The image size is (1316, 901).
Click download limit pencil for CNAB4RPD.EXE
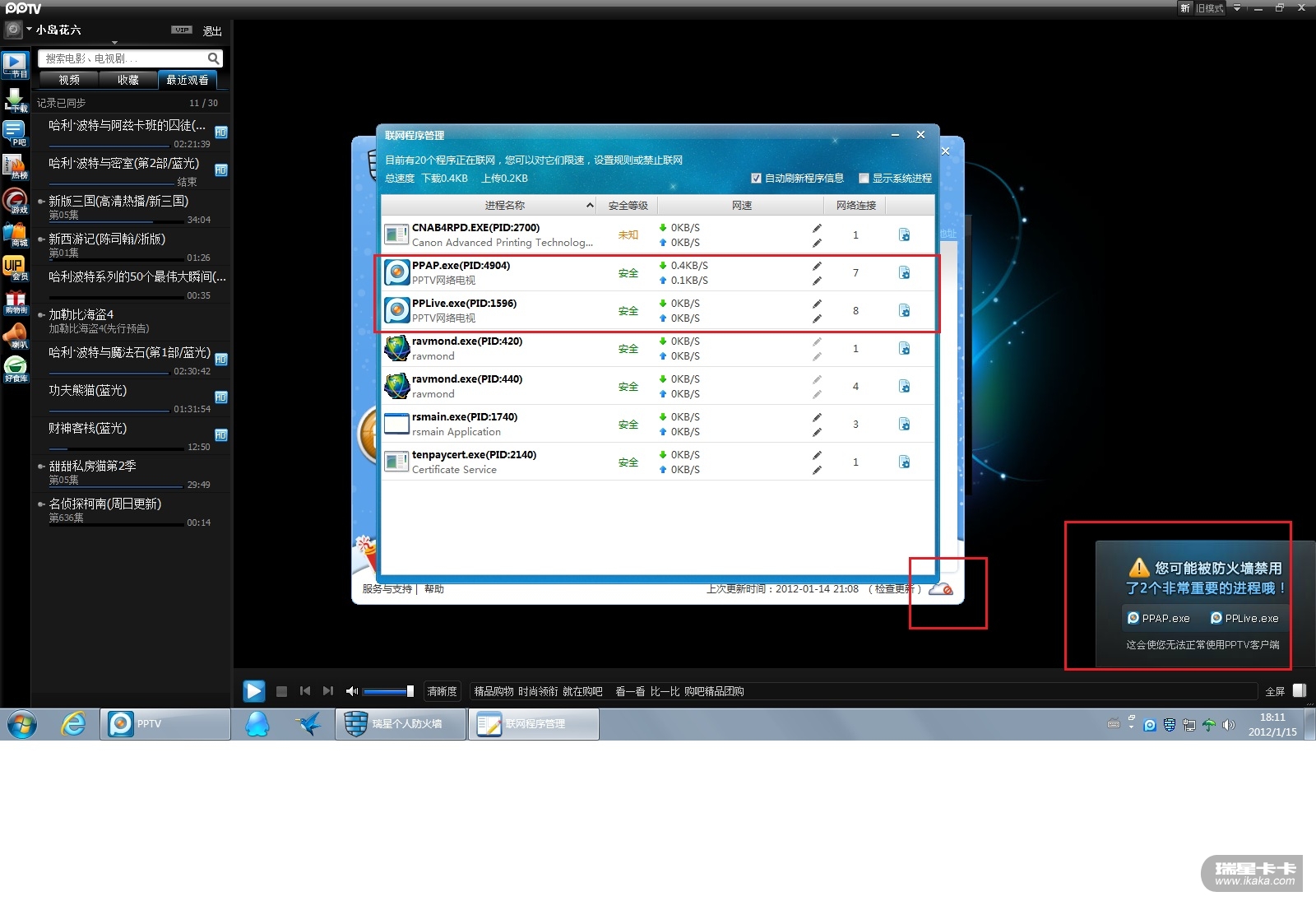tap(817, 228)
